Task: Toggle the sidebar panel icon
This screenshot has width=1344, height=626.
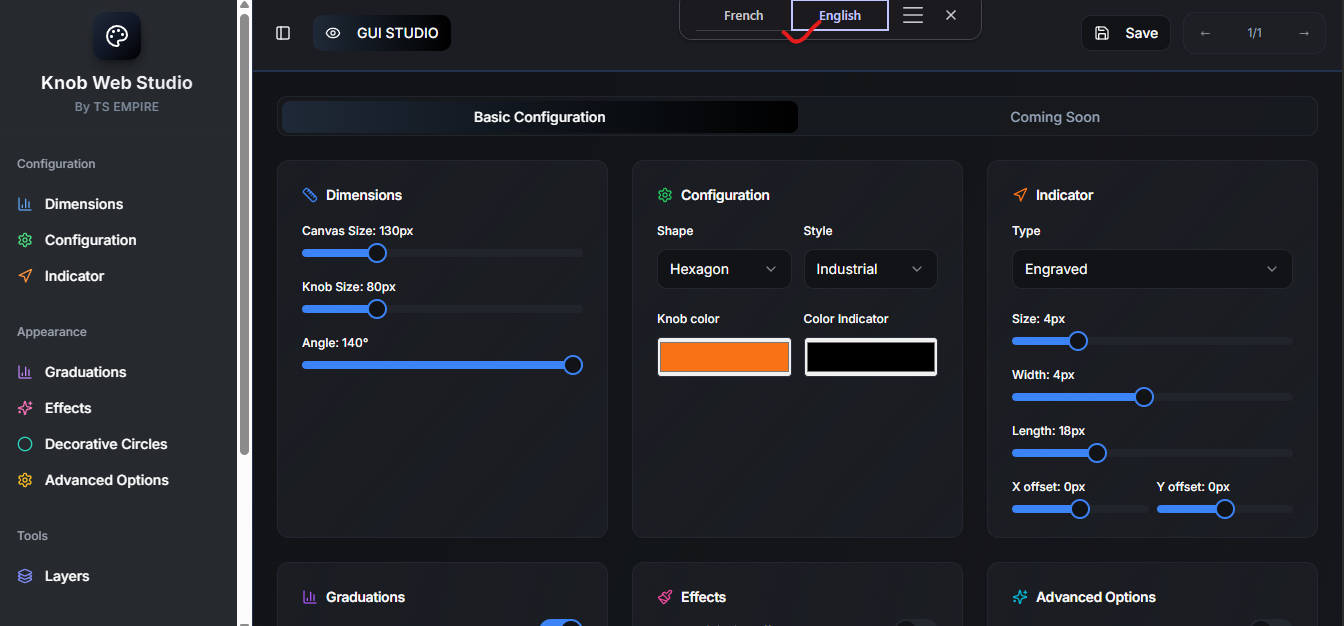Action: pos(283,33)
